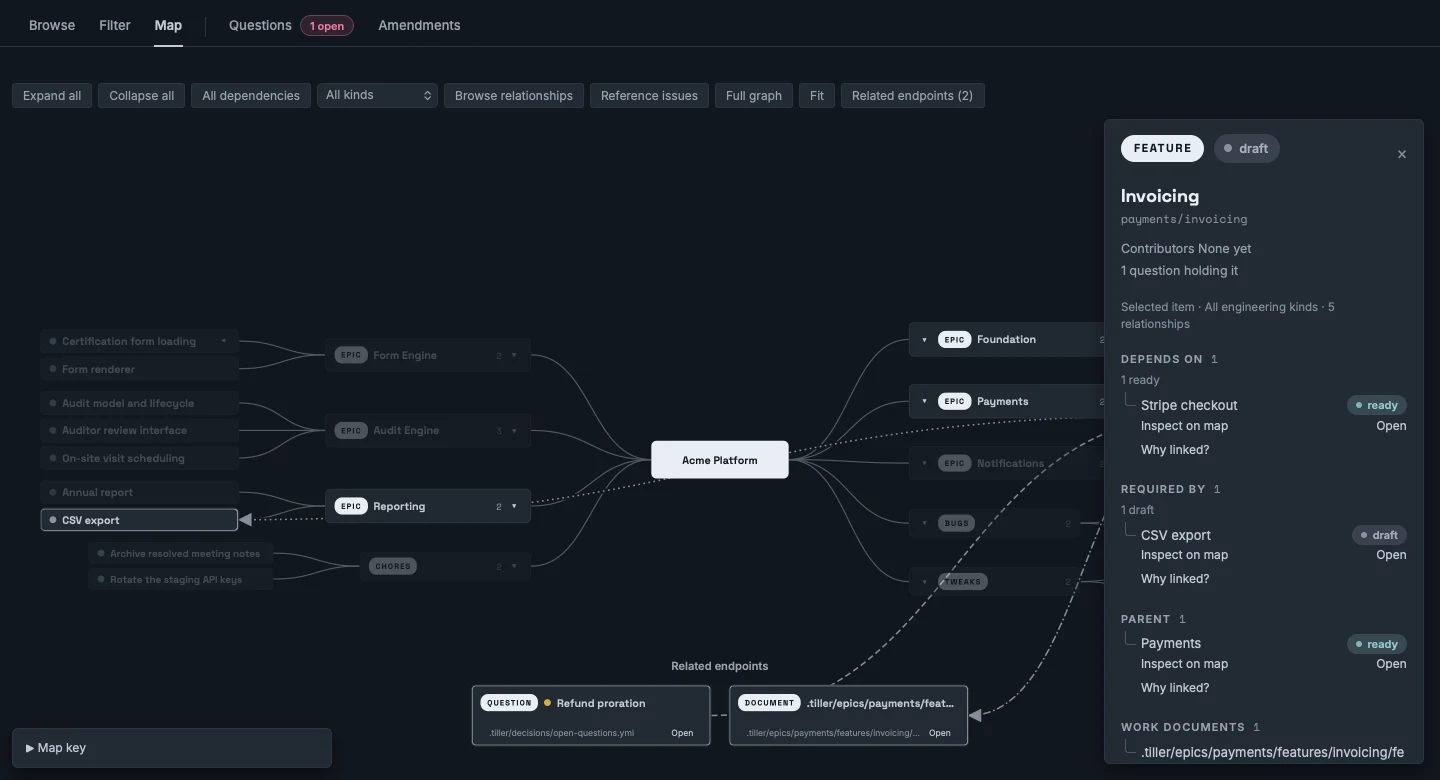Viewport: 1440px width, 780px height.
Task: Switch to the Filter tab
Action: pos(115,25)
